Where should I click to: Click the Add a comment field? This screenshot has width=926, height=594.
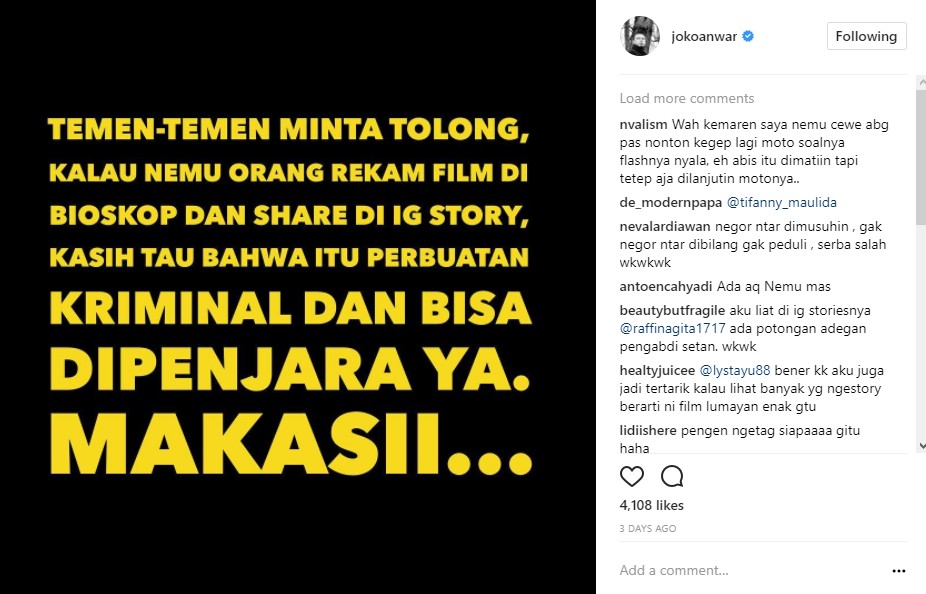pyautogui.click(x=750, y=570)
